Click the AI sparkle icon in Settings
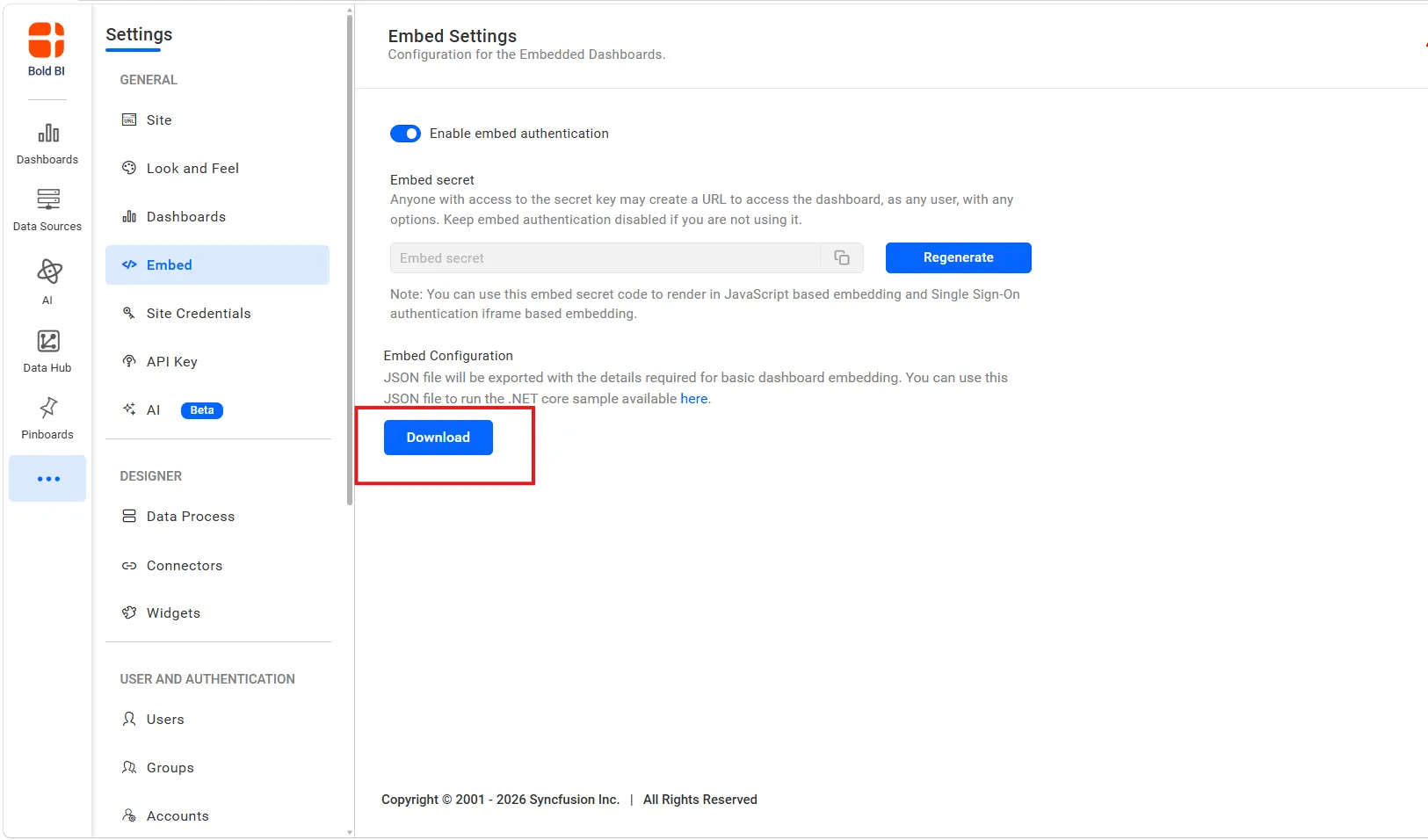 129,409
